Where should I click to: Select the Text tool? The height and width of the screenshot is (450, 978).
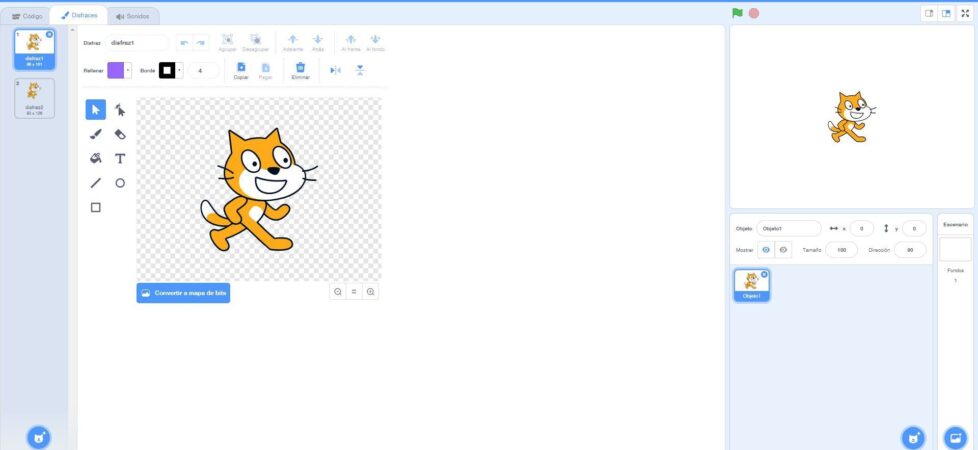click(120, 159)
